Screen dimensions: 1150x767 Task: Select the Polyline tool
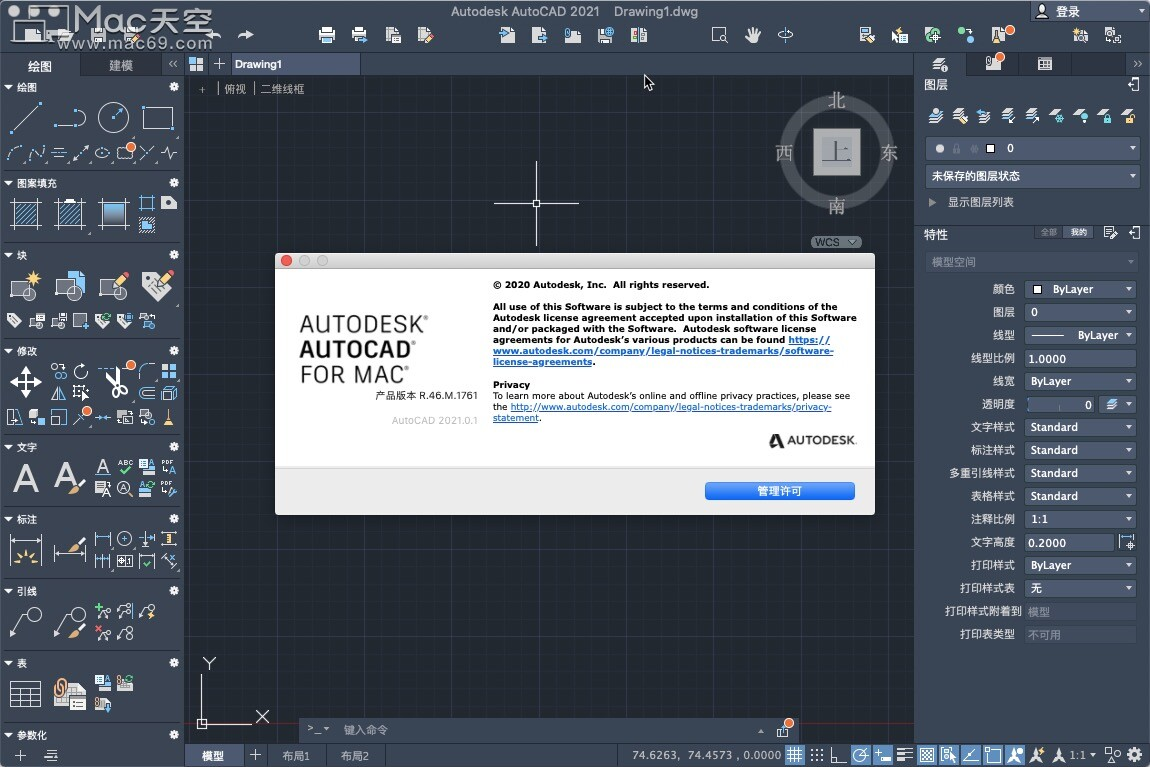click(x=70, y=118)
